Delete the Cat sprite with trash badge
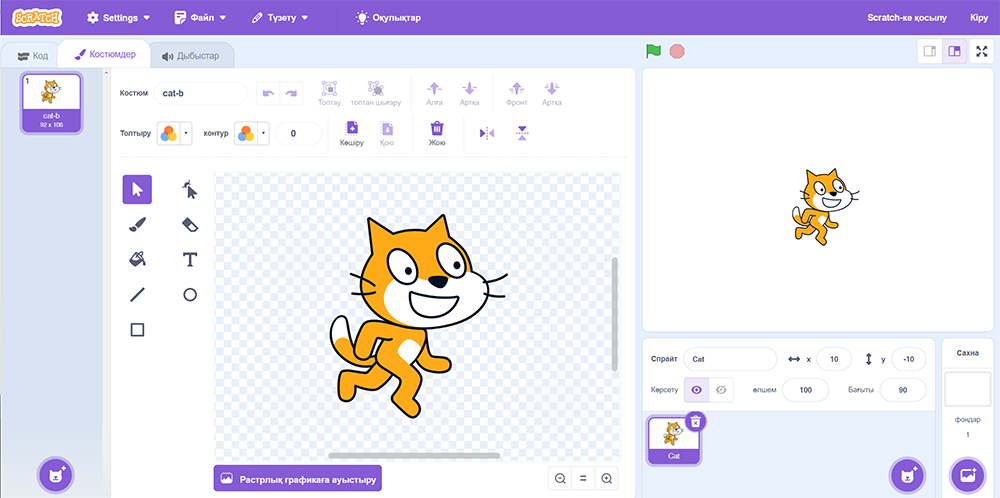 click(x=696, y=421)
